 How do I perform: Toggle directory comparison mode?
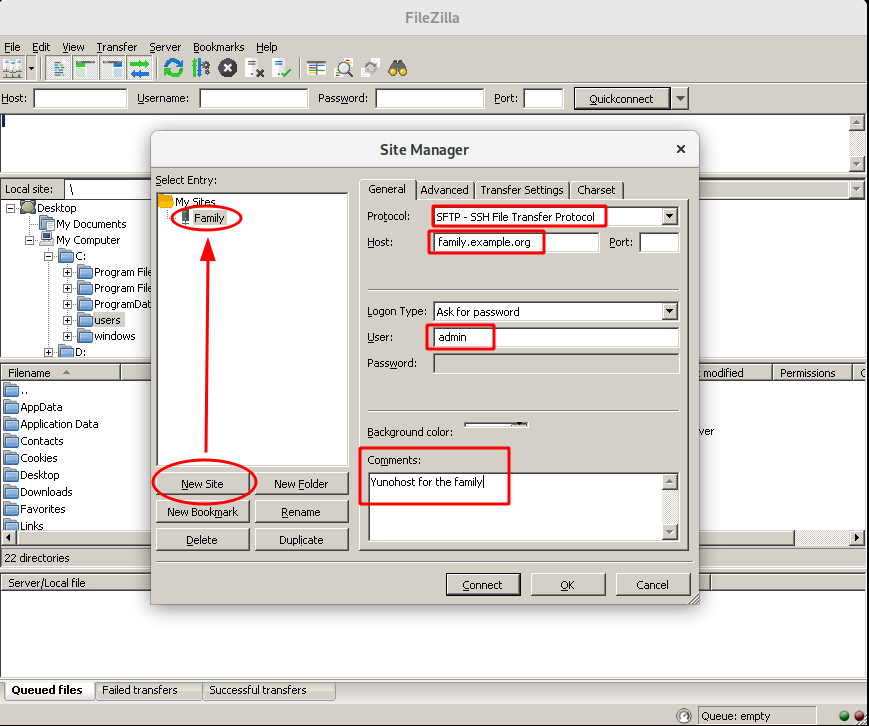pos(342,68)
